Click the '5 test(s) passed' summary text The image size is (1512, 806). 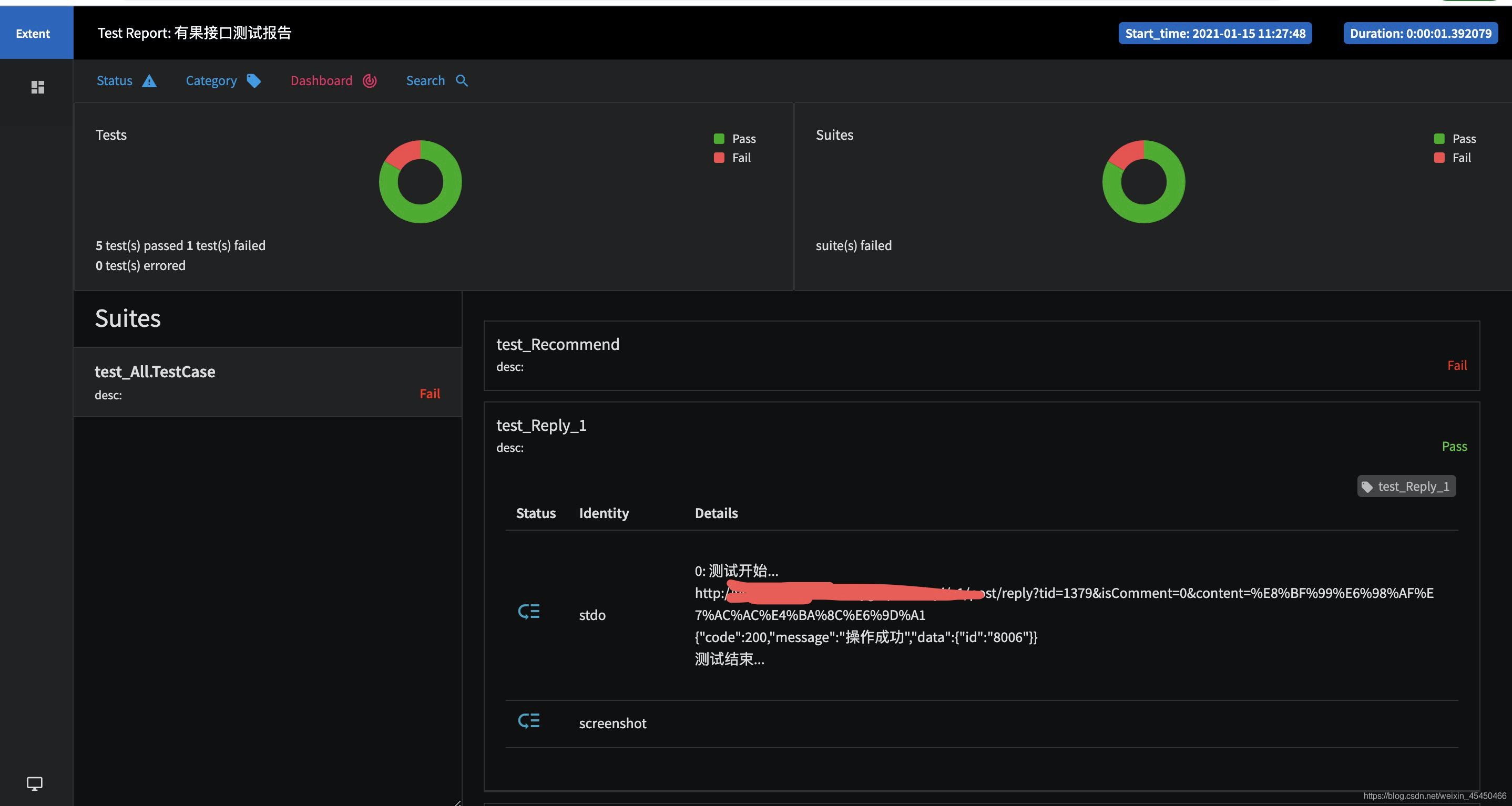(140, 246)
